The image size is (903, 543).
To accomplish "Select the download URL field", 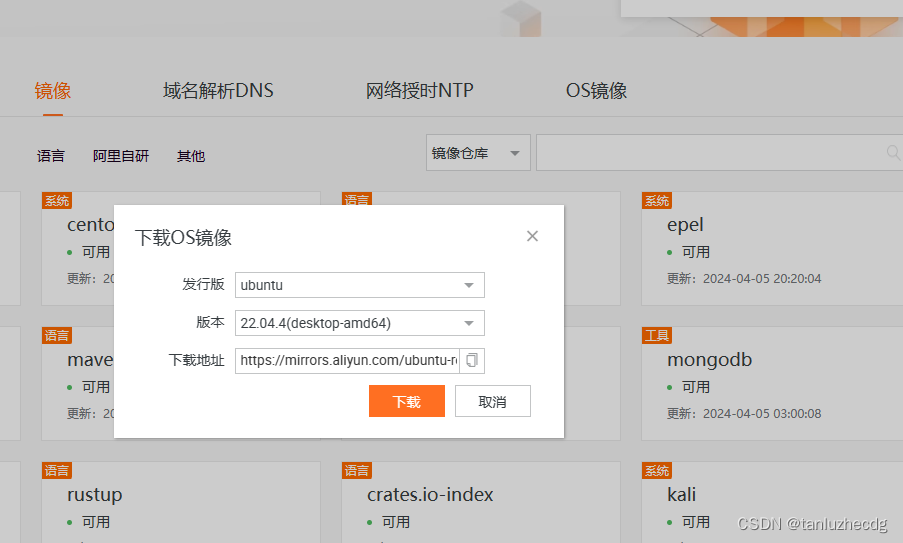I will 347,360.
